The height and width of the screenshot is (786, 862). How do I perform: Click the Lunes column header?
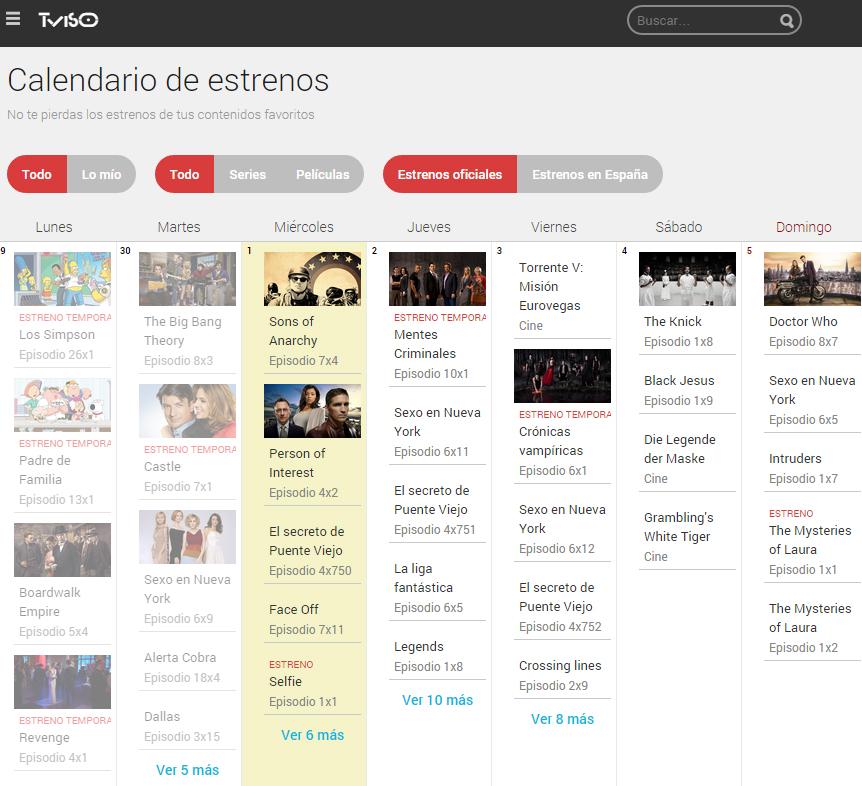point(54,227)
